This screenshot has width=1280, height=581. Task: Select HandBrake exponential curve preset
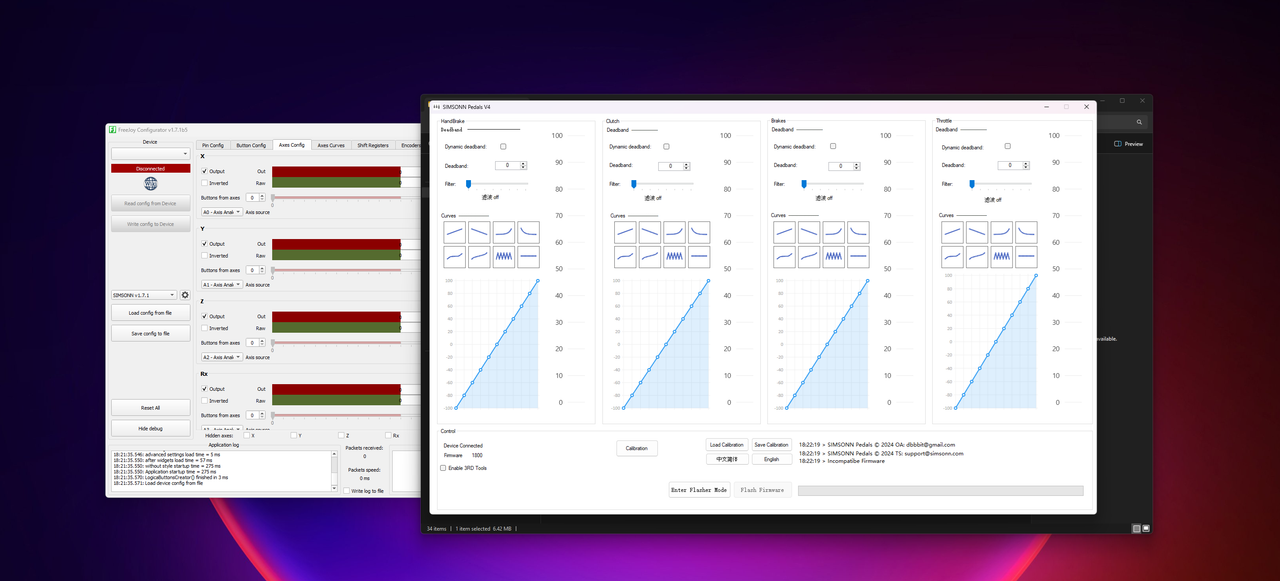point(504,232)
